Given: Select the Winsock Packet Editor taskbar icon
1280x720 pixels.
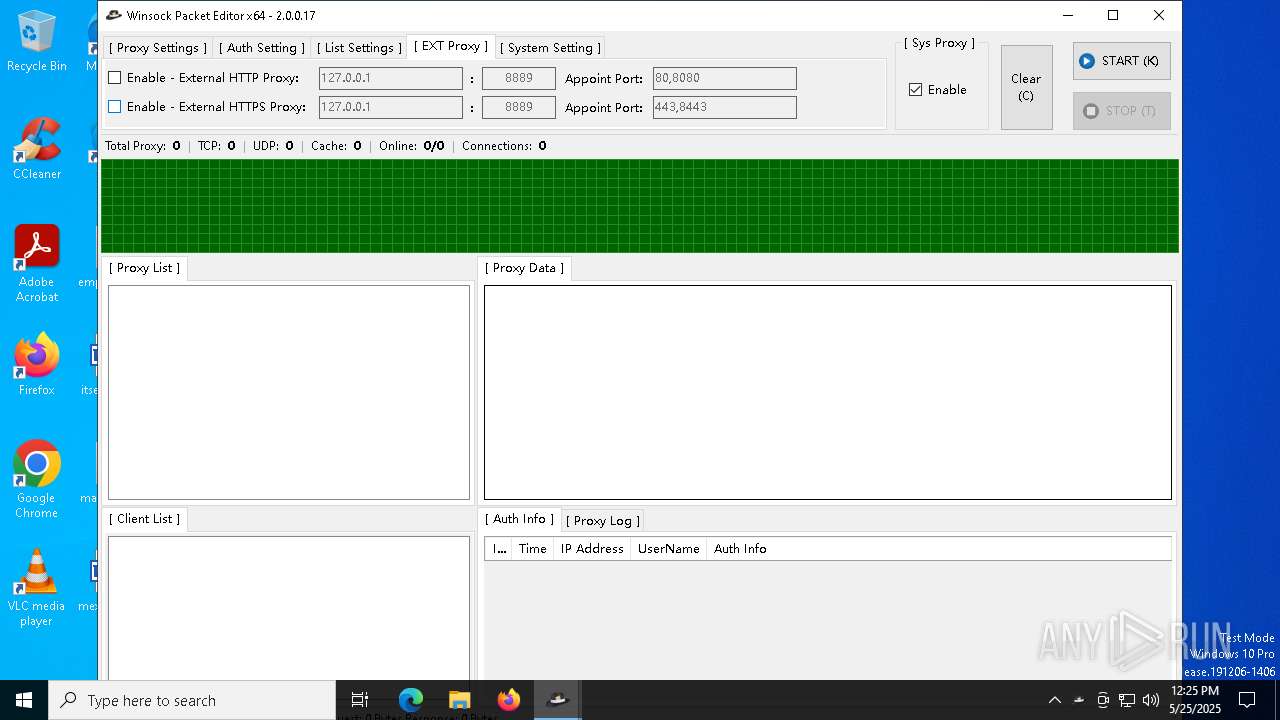Looking at the screenshot, I should click(558, 700).
